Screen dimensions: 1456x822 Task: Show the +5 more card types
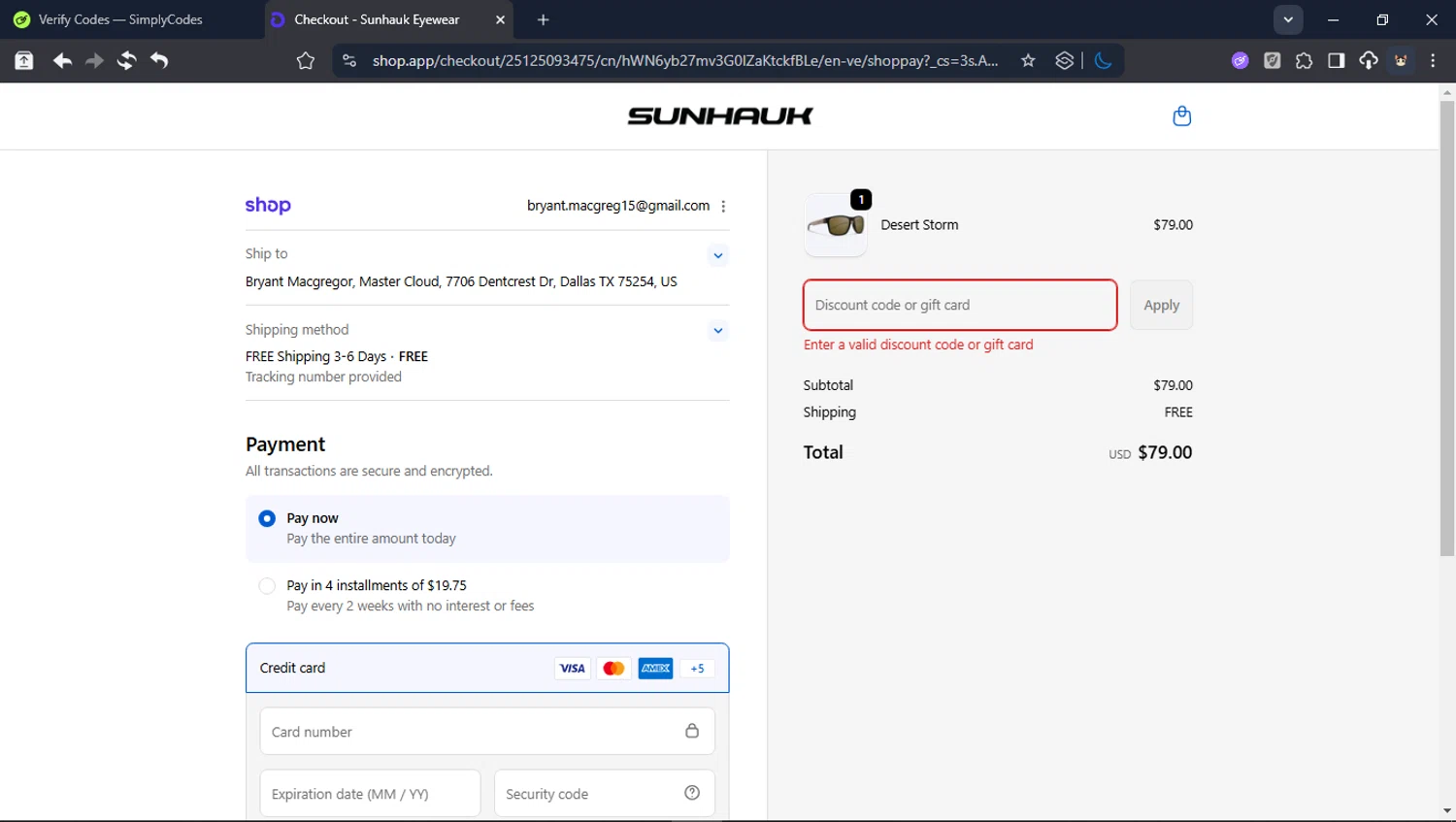697,668
